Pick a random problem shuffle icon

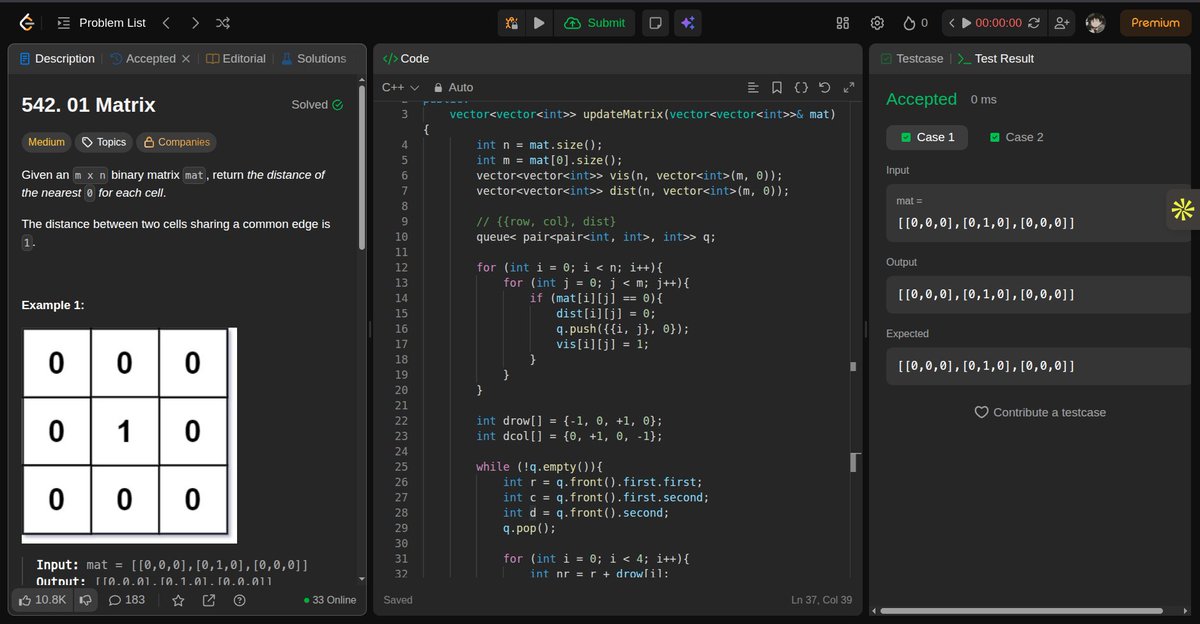pyautogui.click(x=223, y=22)
